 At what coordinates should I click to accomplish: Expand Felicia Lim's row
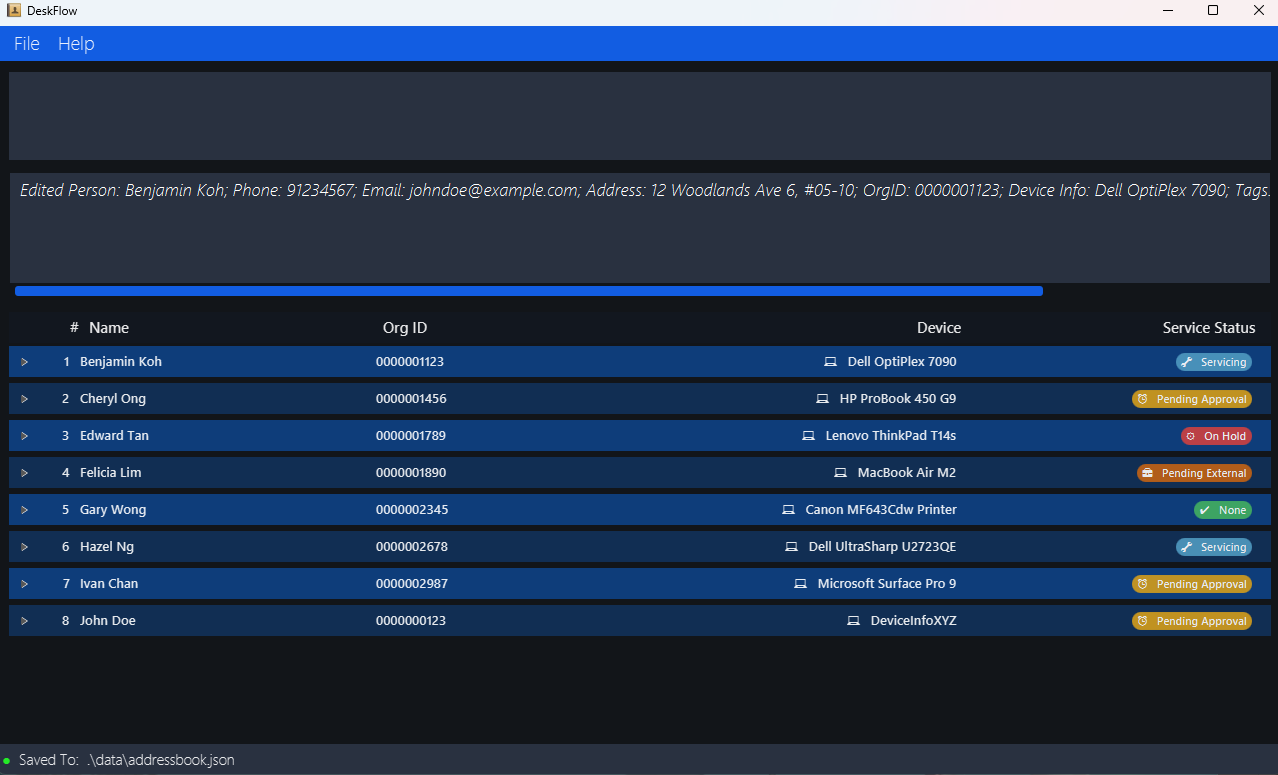[x=24, y=473]
